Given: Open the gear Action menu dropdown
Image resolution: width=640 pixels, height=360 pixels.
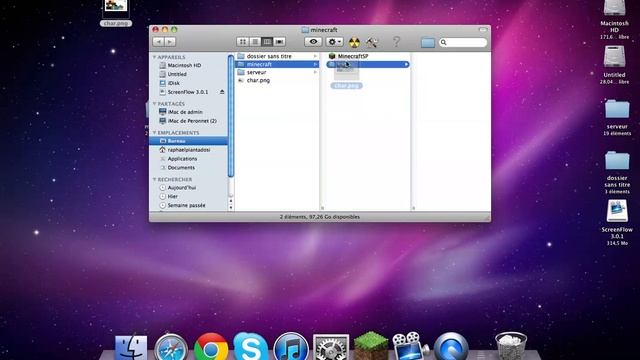Looking at the screenshot, I should coord(334,42).
